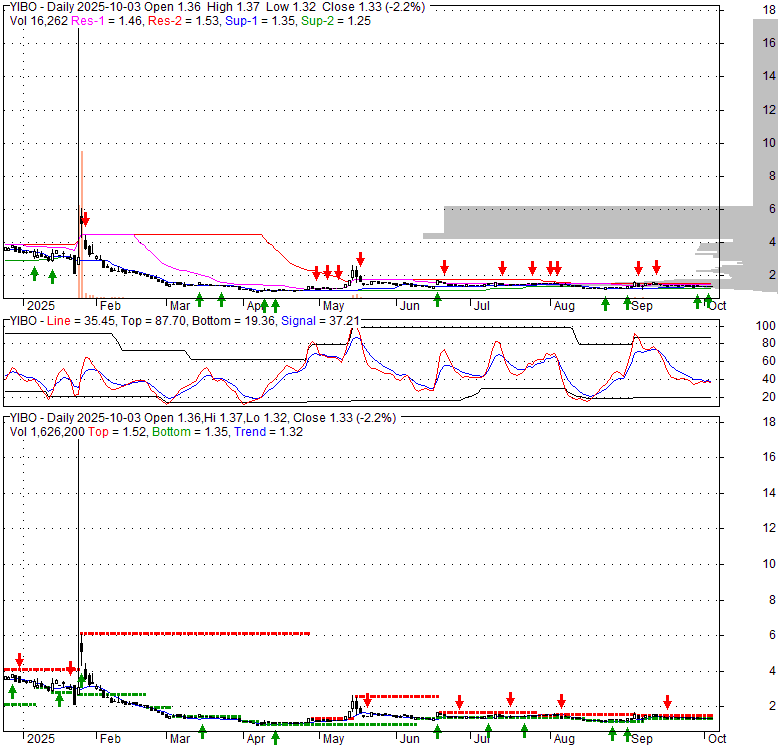Click the green arrow in early August on top chart
The image size is (780, 745).
(605, 303)
